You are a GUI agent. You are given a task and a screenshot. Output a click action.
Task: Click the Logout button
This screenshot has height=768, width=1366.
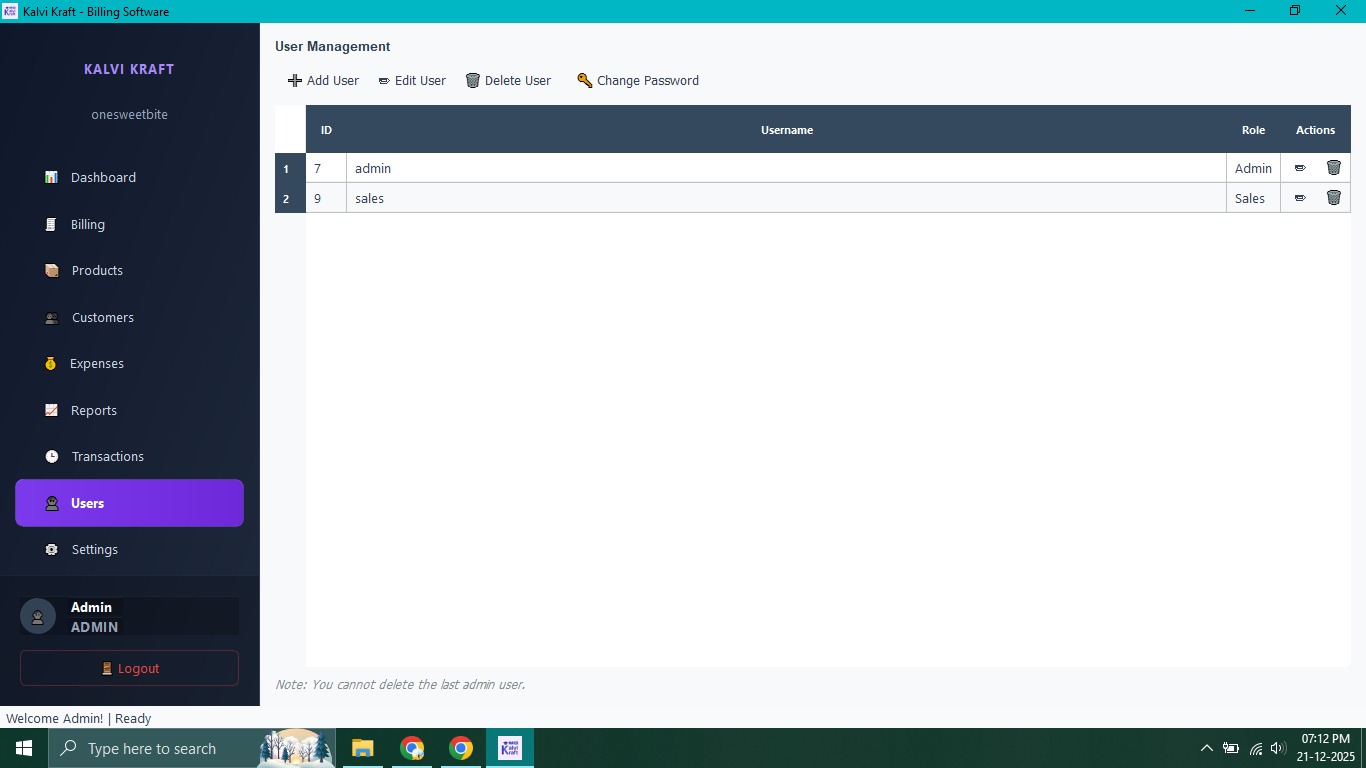129,668
